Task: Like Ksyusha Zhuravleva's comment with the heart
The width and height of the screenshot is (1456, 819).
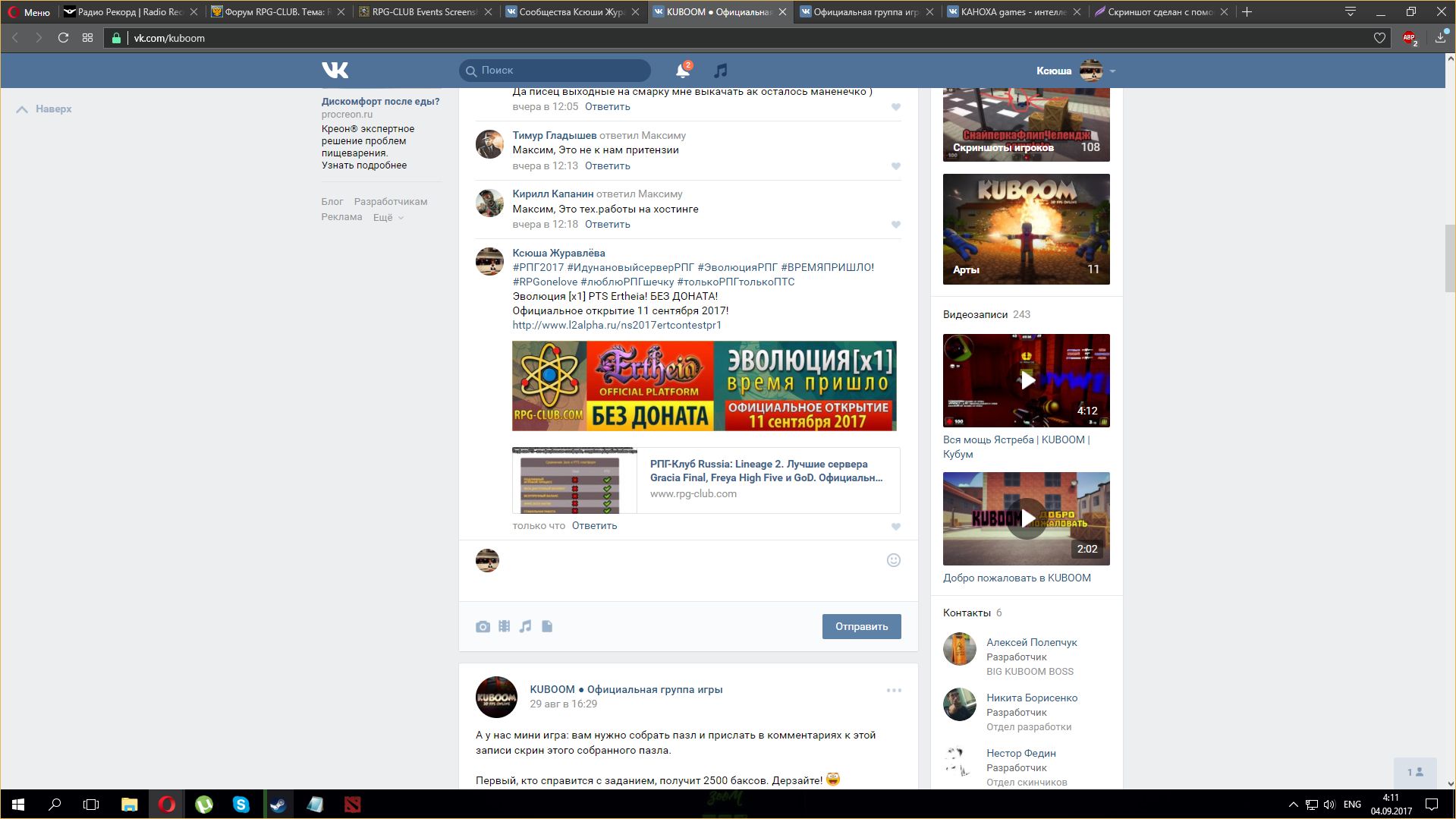Action: click(x=896, y=527)
